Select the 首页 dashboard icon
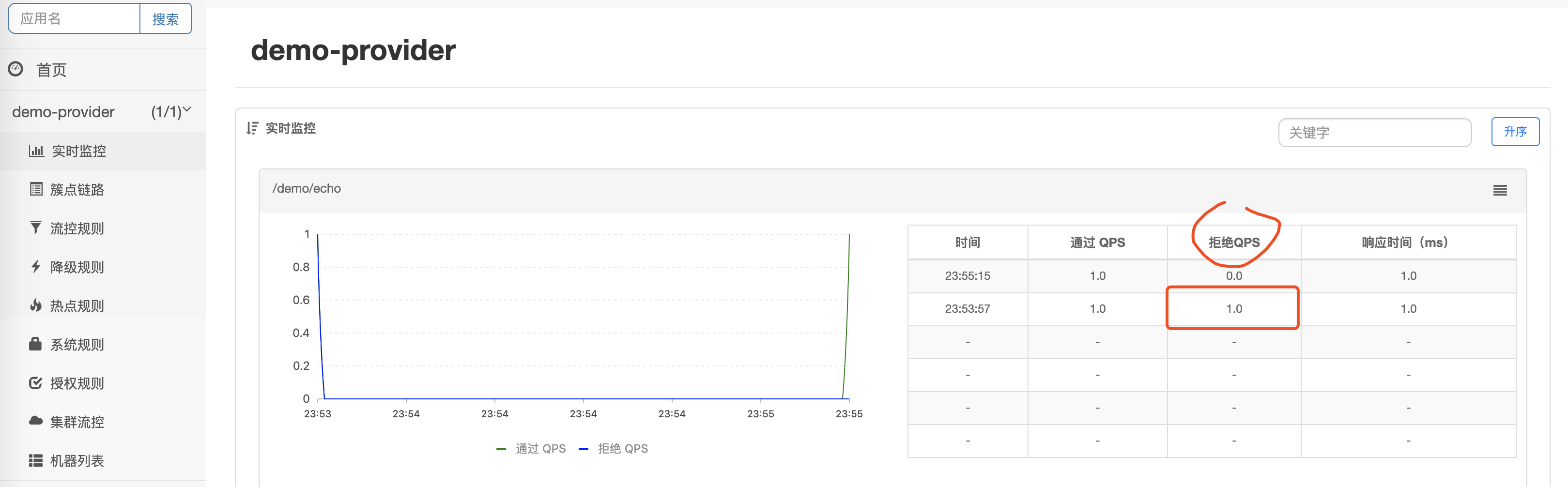1568x487 pixels. pos(16,69)
